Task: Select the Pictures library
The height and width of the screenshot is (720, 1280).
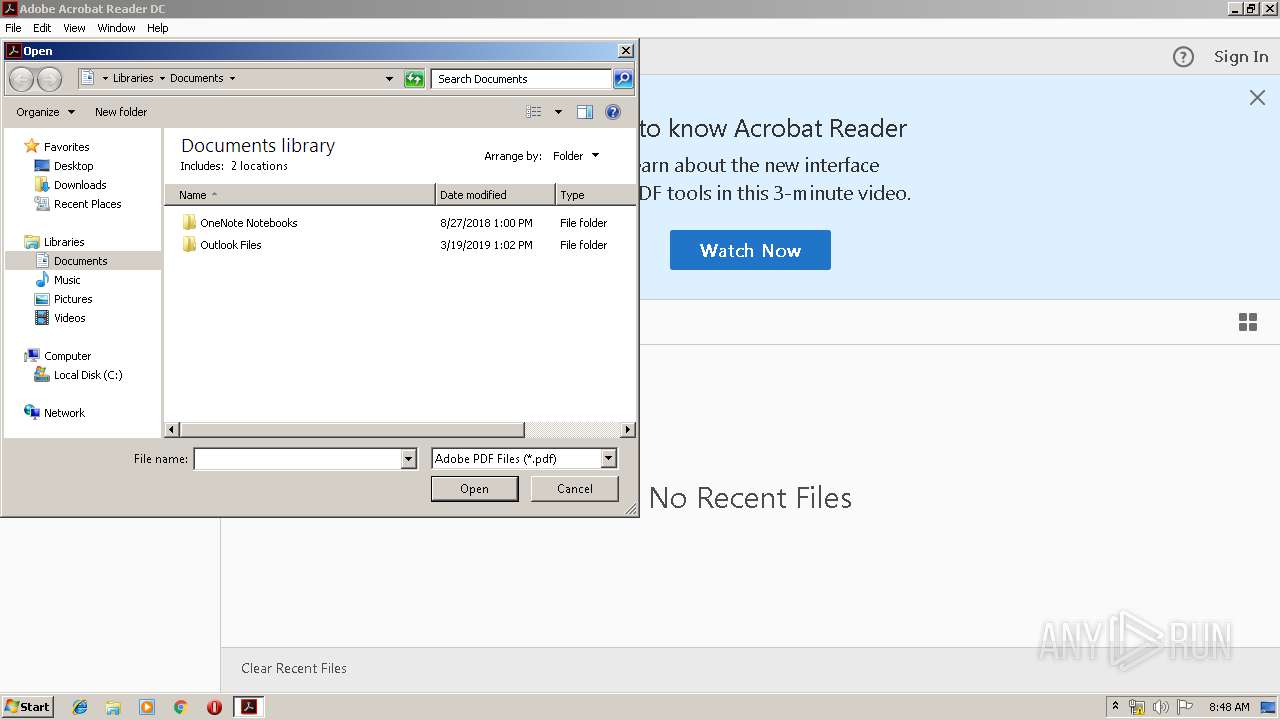Action: [73, 299]
